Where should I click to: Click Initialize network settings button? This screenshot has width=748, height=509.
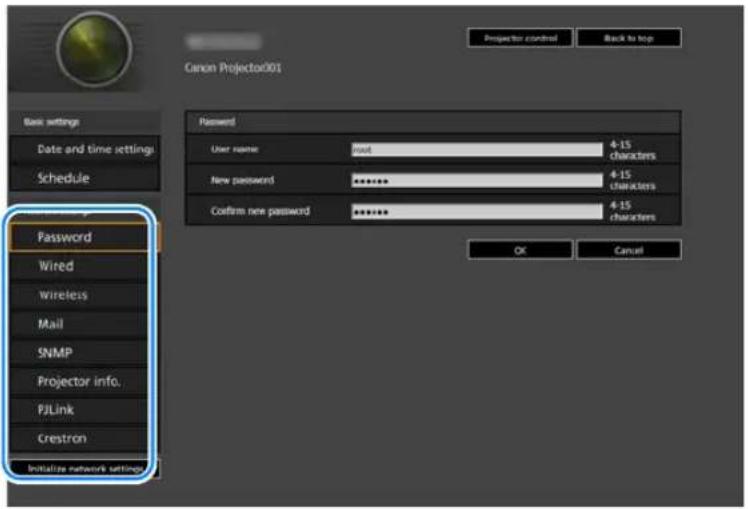click(x=85, y=468)
